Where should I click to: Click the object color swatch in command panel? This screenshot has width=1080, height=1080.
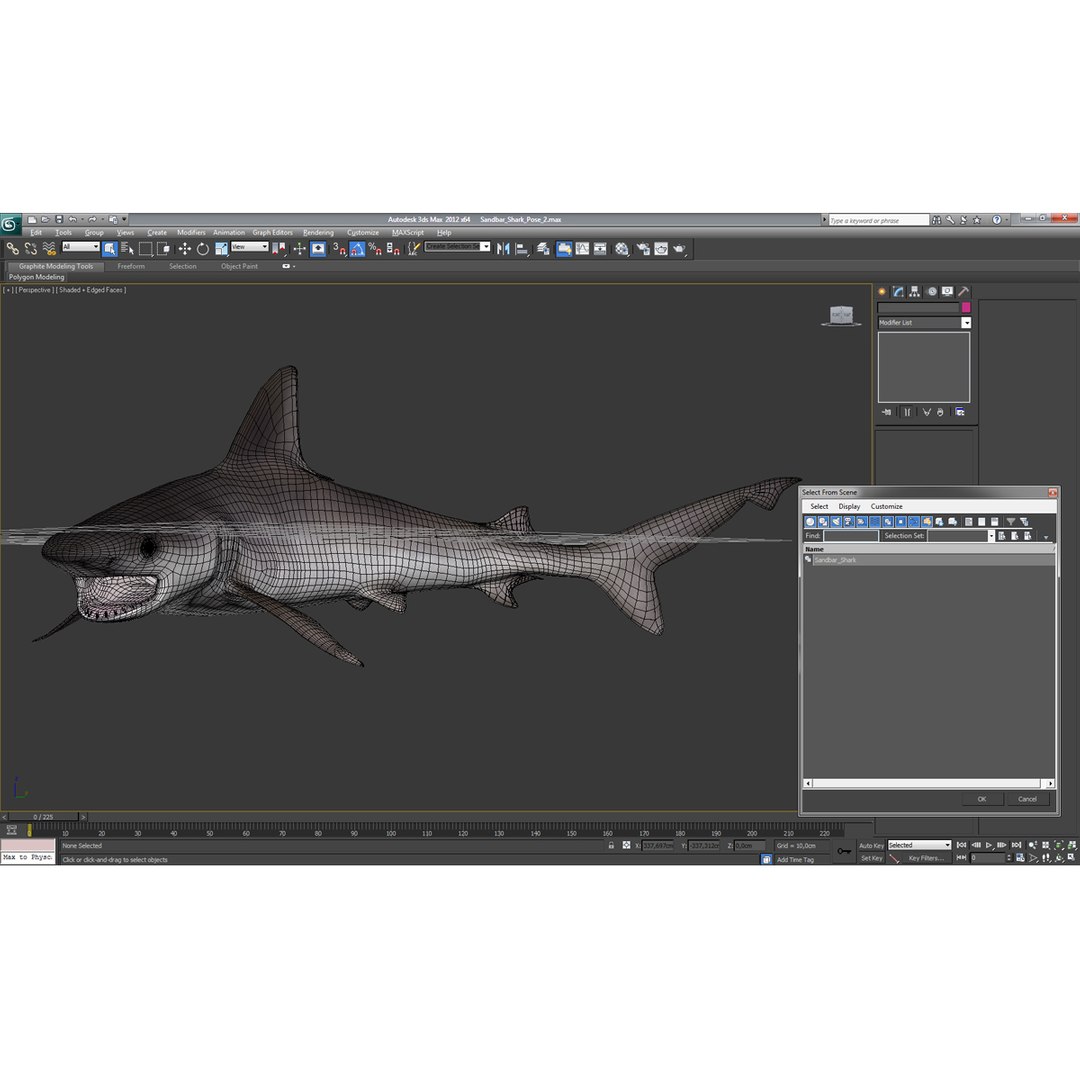pyautogui.click(x=966, y=307)
